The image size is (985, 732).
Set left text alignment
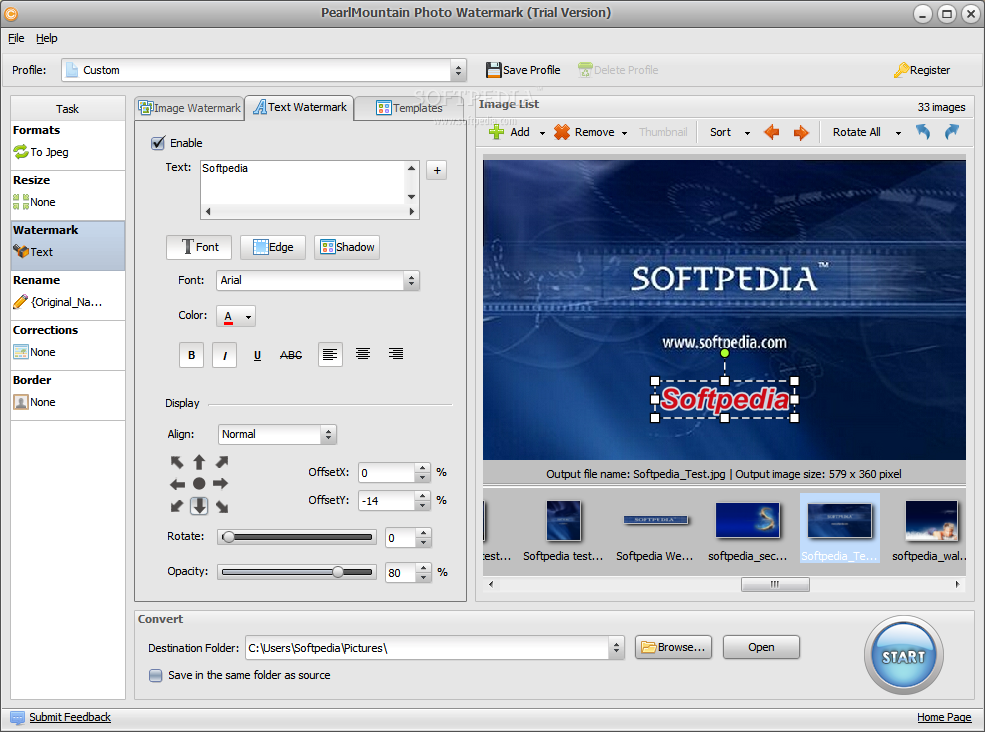330,355
